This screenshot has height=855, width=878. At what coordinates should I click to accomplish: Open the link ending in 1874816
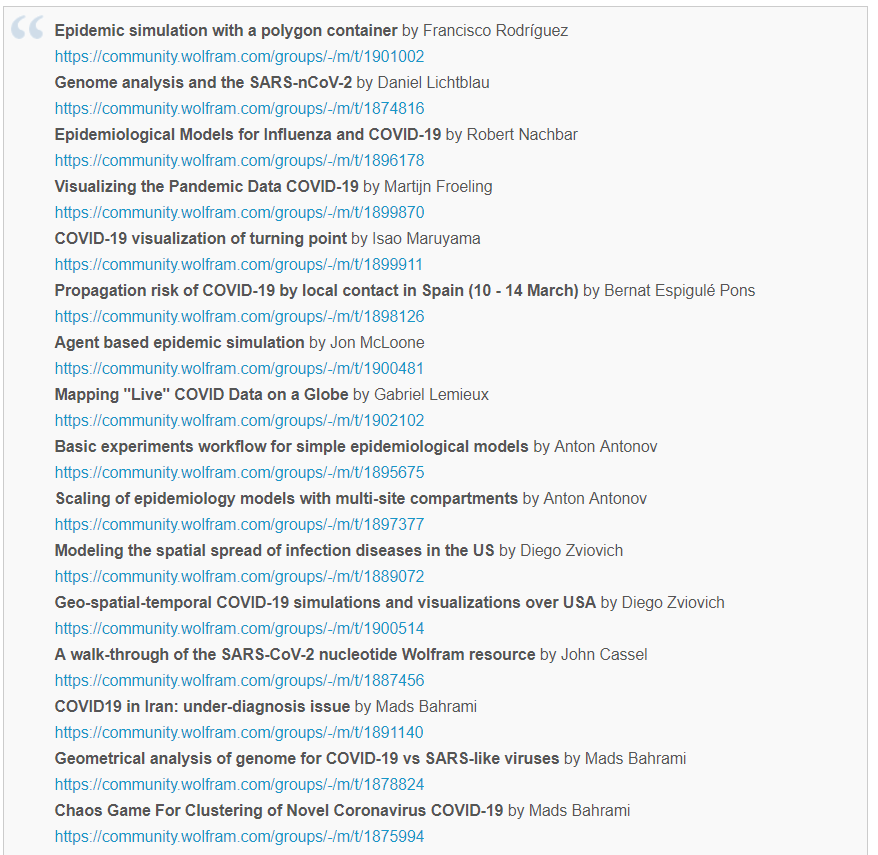pos(239,109)
